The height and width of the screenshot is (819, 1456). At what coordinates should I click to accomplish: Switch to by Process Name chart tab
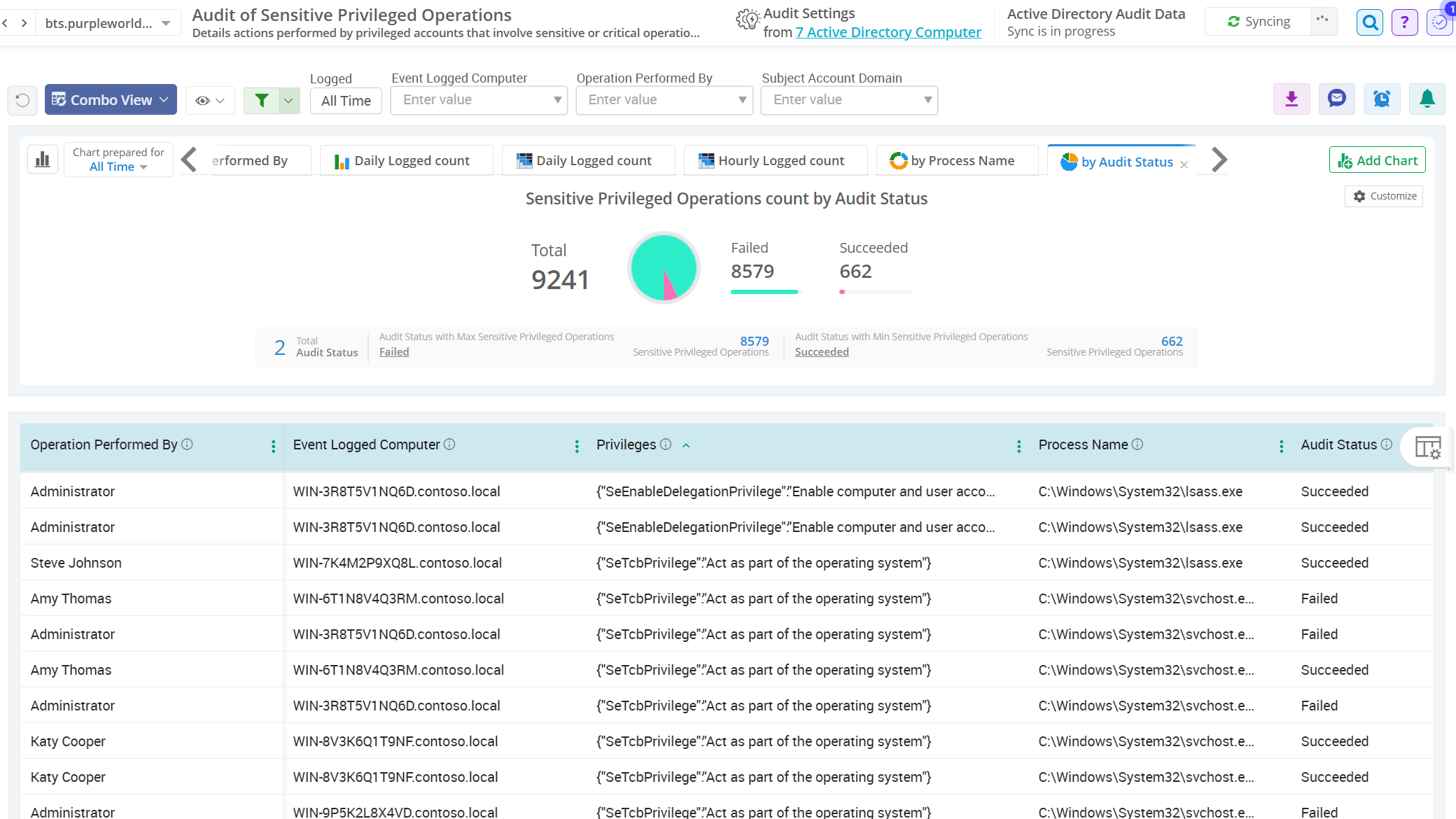pos(957,160)
